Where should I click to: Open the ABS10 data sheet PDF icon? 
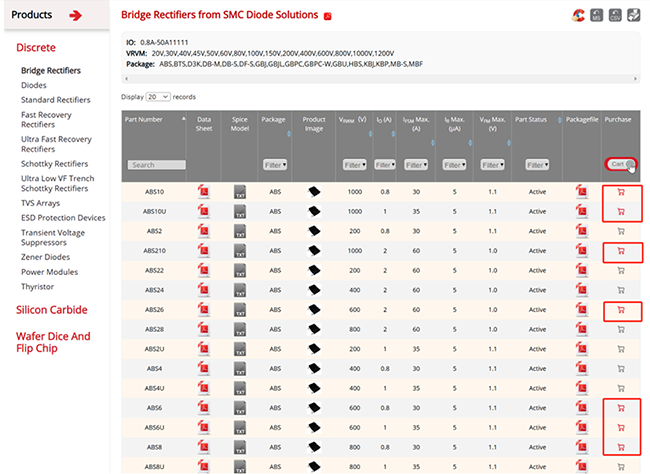click(204, 192)
